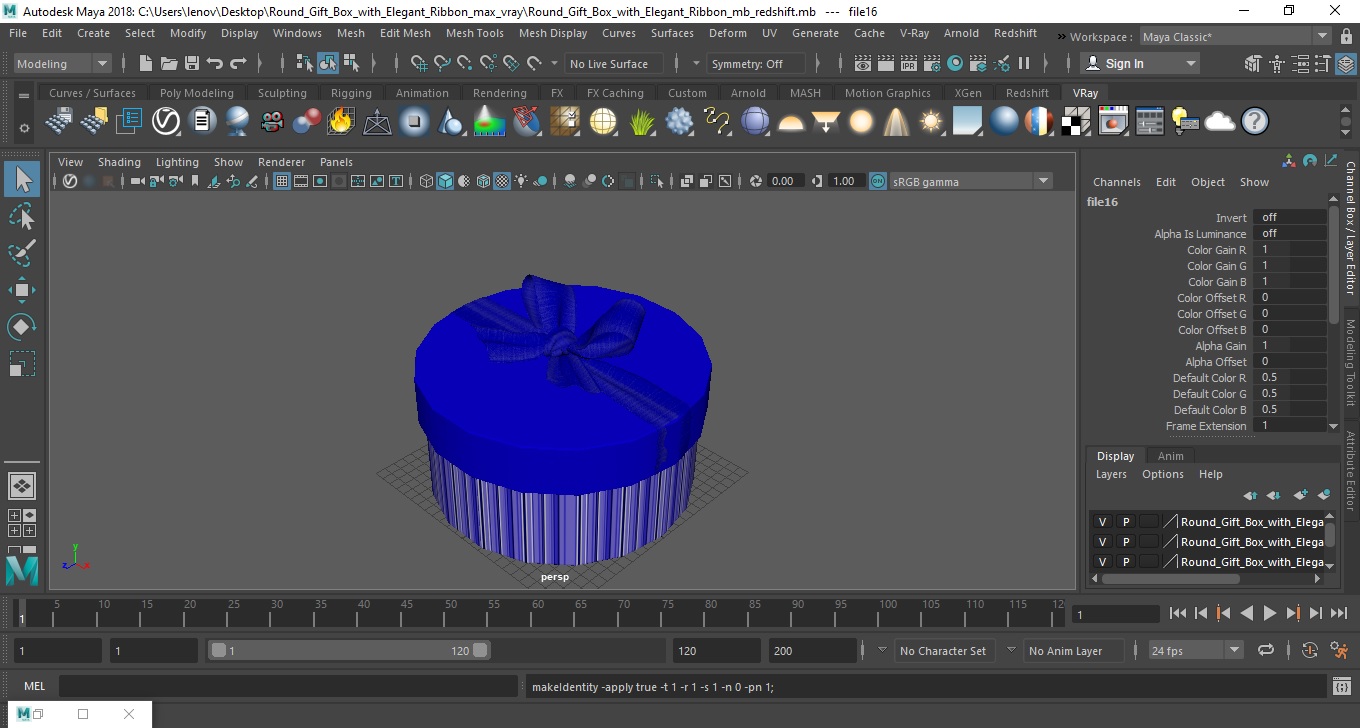Open the Workspace Maya Classic dropdown
This screenshot has height=728, width=1360.
(x=1235, y=37)
